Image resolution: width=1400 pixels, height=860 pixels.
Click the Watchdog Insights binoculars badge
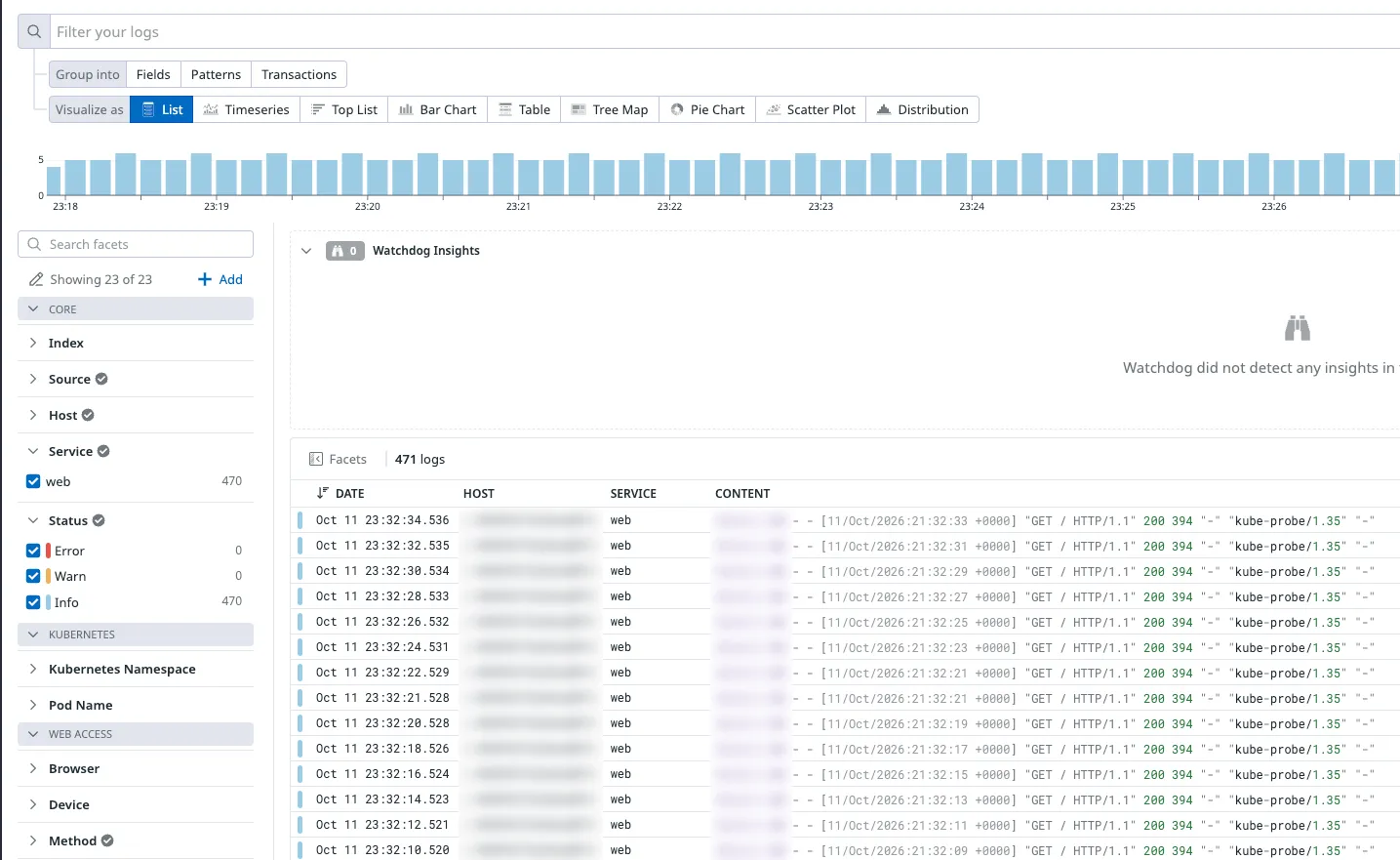(x=345, y=251)
